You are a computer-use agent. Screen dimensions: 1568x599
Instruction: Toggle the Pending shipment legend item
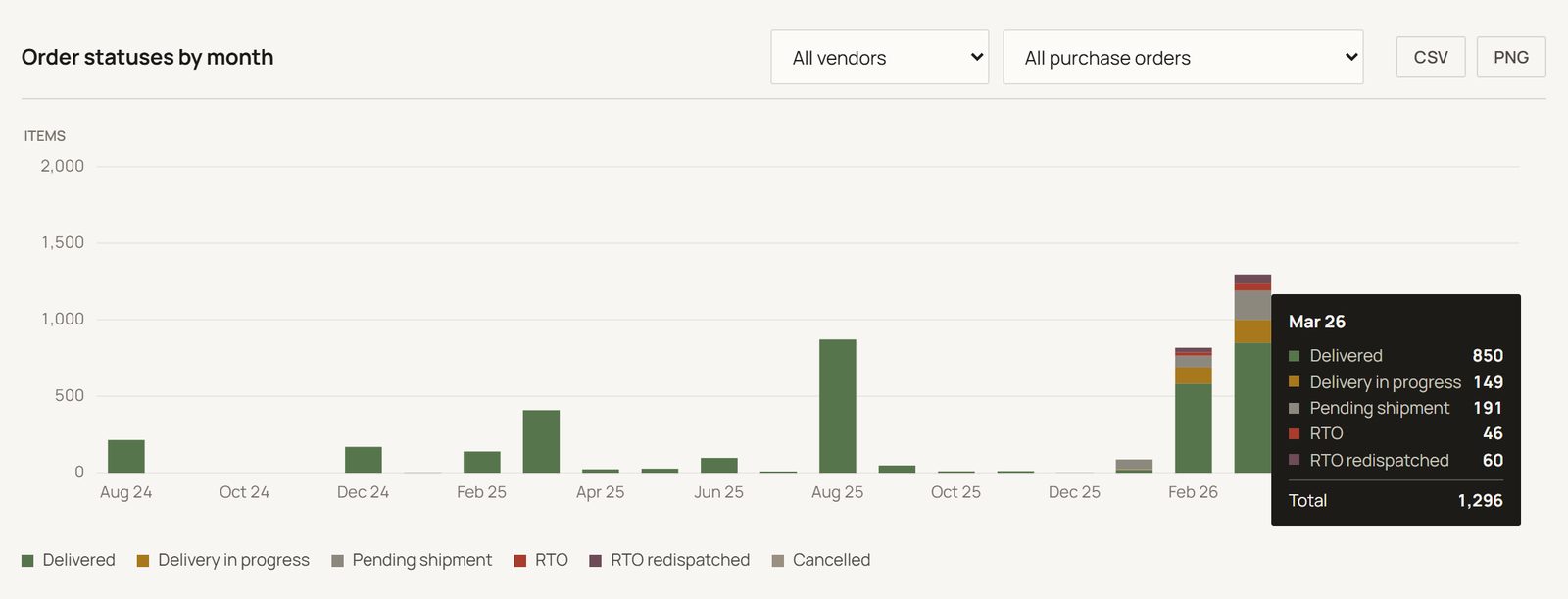[x=412, y=560]
